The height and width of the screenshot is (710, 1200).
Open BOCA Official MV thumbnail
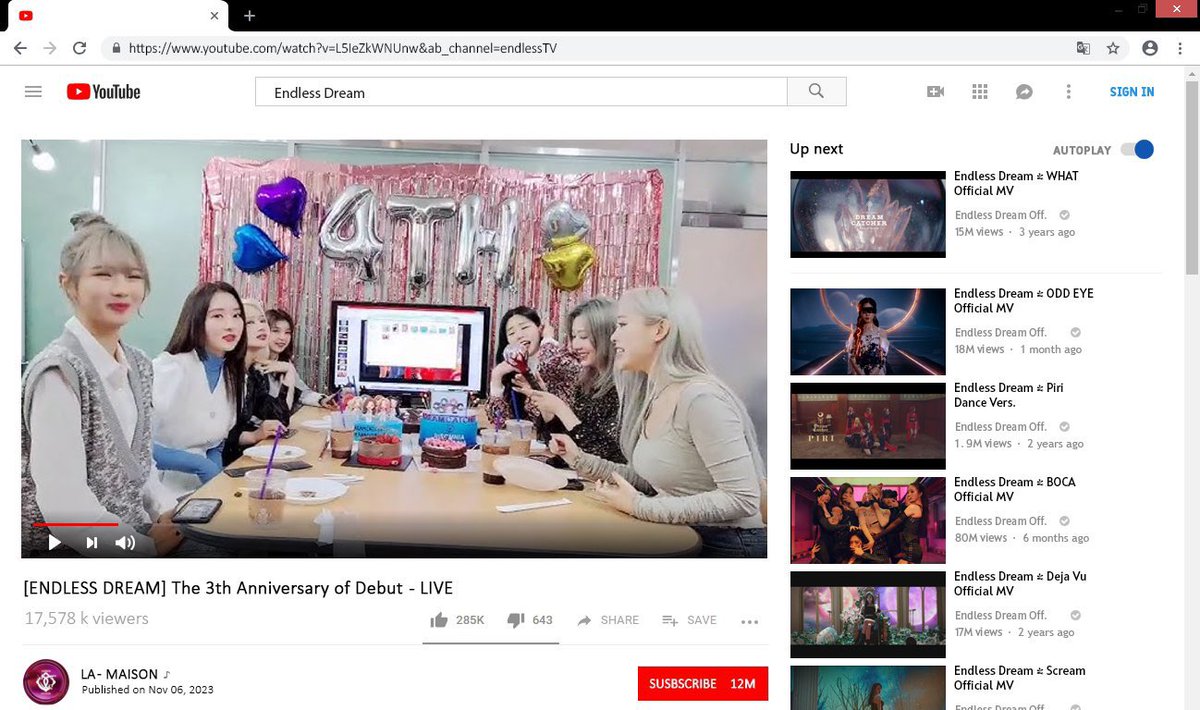coord(868,520)
